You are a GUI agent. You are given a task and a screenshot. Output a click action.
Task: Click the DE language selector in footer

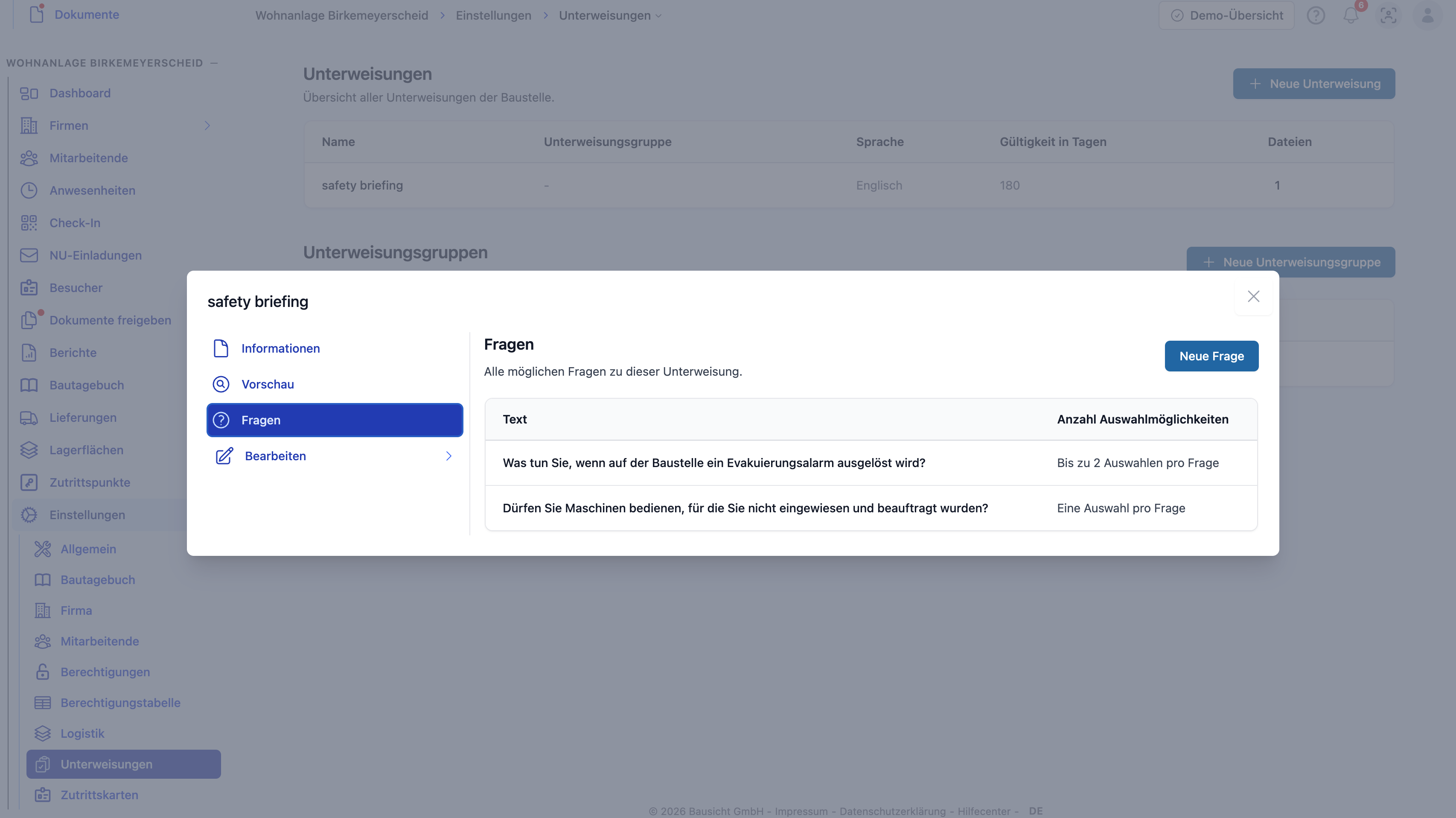coord(1036,811)
